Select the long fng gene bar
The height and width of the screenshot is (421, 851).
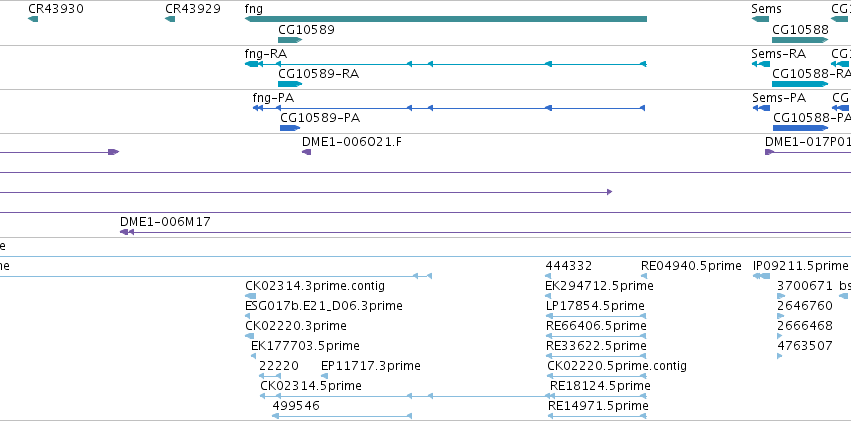tap(446, 20)
